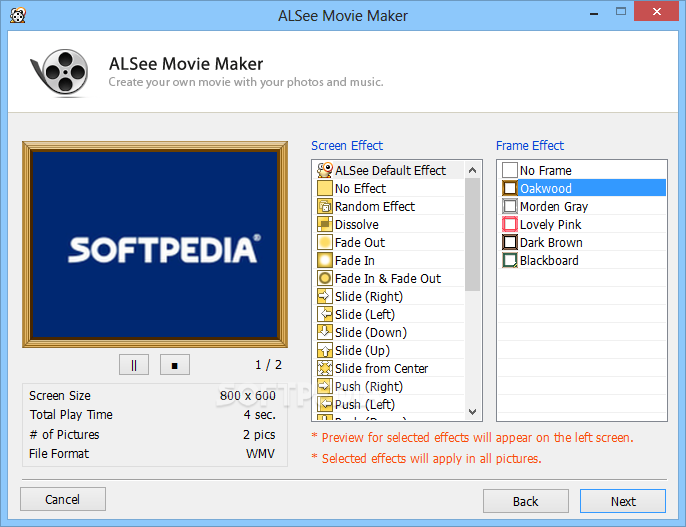Choose the No Frame label
The width and height of the screenshot is (686, 527).
546,170
